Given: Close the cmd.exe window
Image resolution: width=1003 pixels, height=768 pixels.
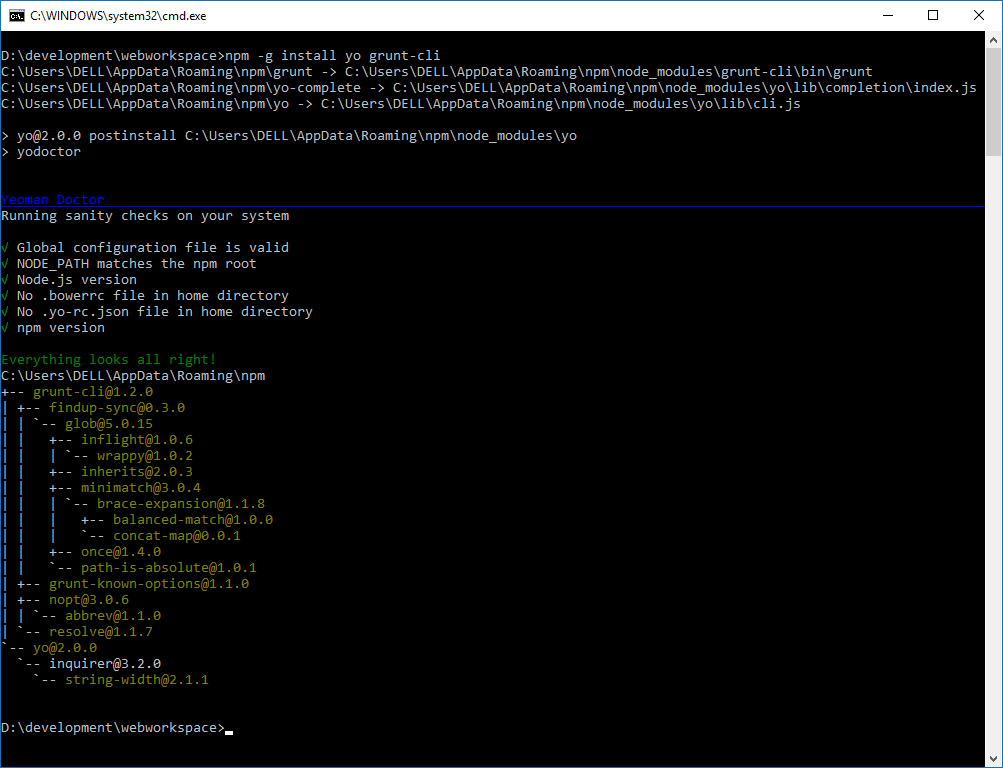Looking at the screenshot, I should (x=979, y=15).
